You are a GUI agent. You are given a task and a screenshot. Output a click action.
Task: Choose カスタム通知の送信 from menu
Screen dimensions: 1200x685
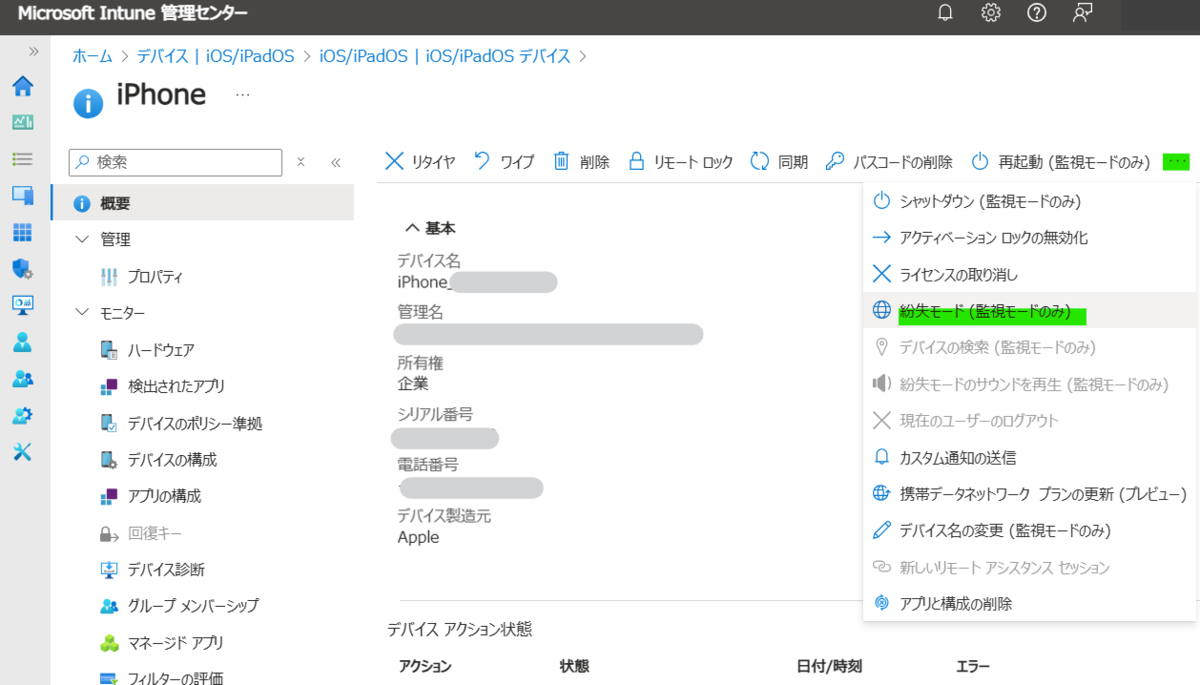pyautogui.click(x=1030, y=457)
